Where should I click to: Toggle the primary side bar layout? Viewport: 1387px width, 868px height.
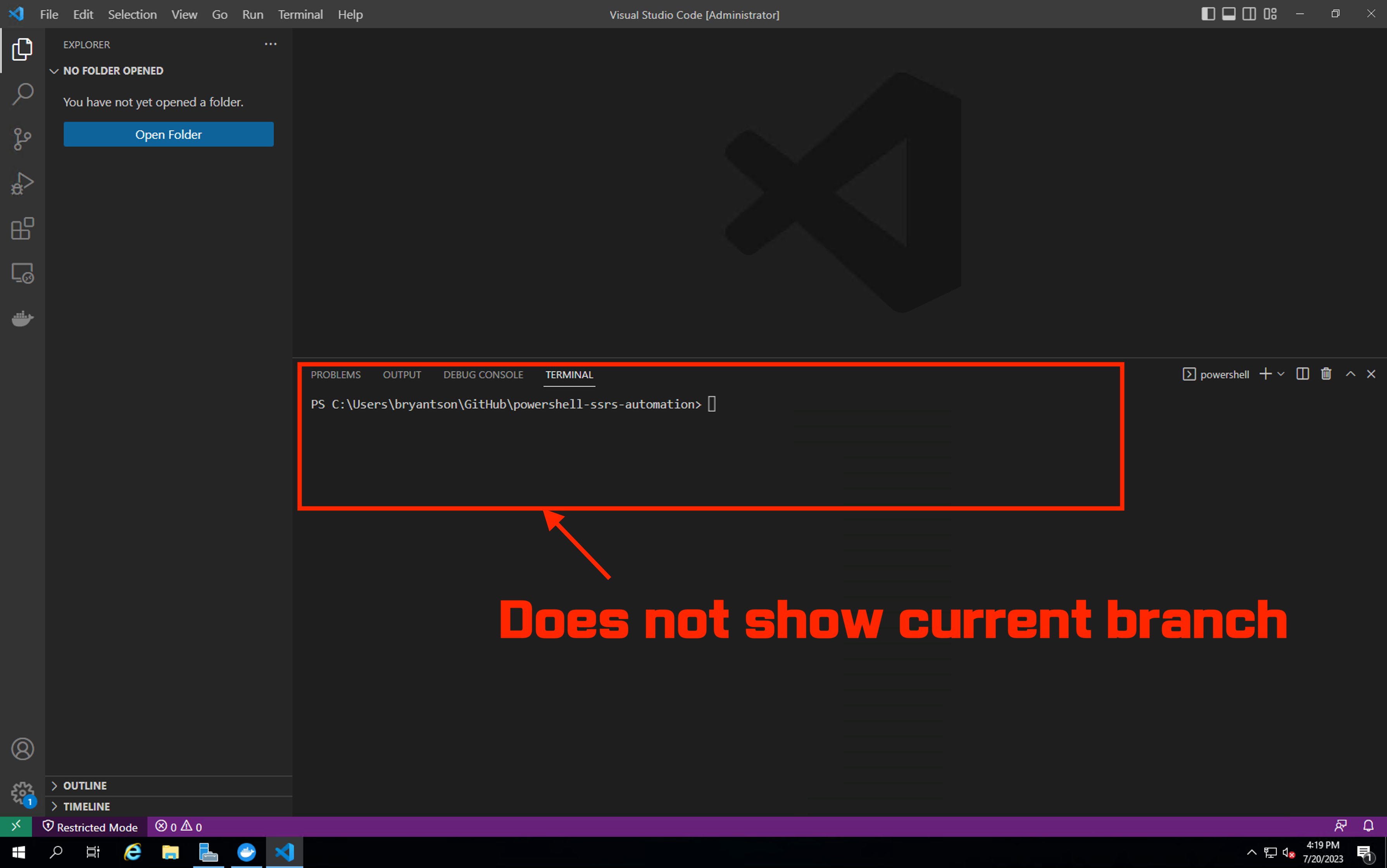(1208, 14)
